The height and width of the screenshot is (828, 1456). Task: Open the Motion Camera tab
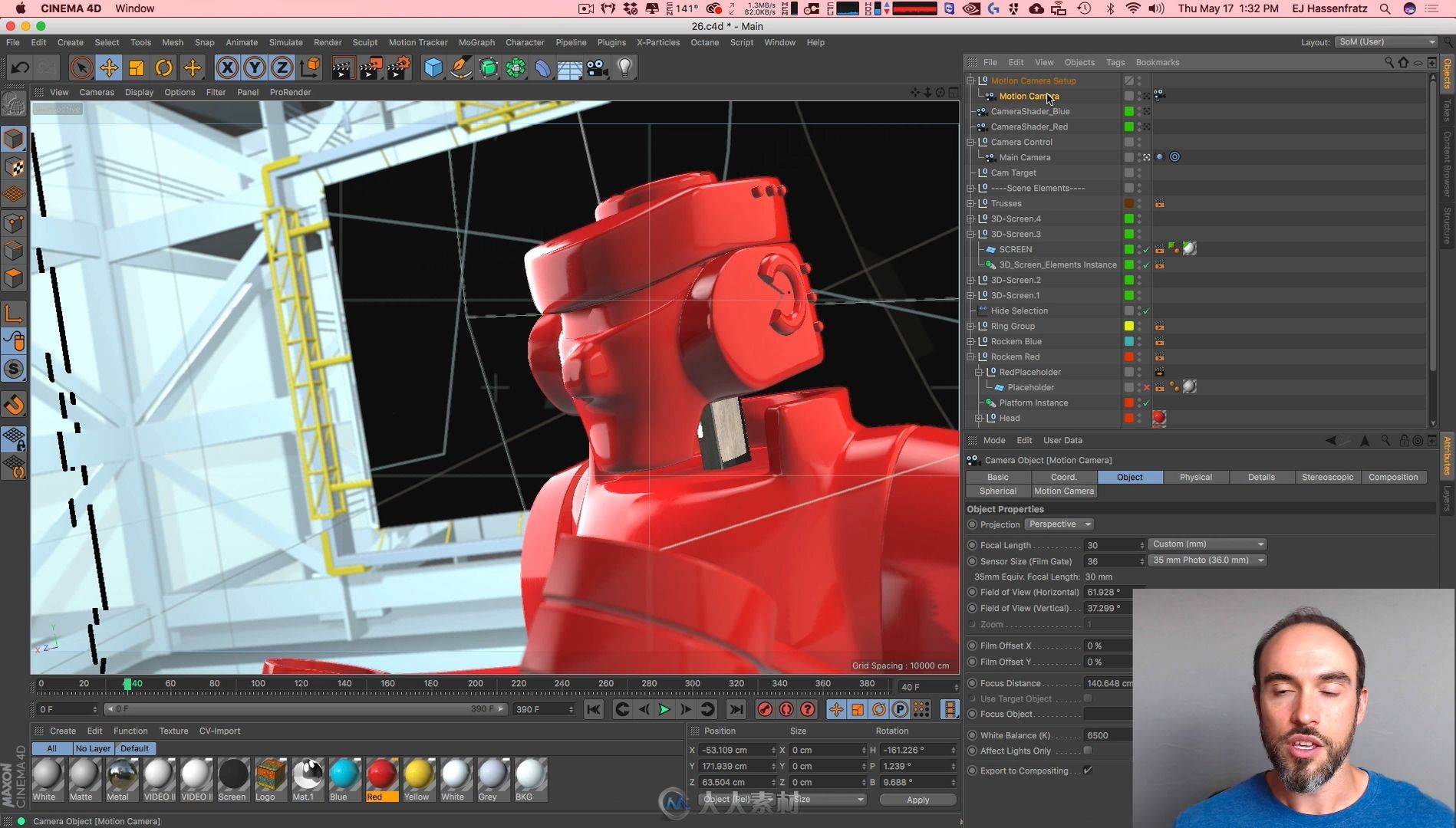[x=1063, y=491]
